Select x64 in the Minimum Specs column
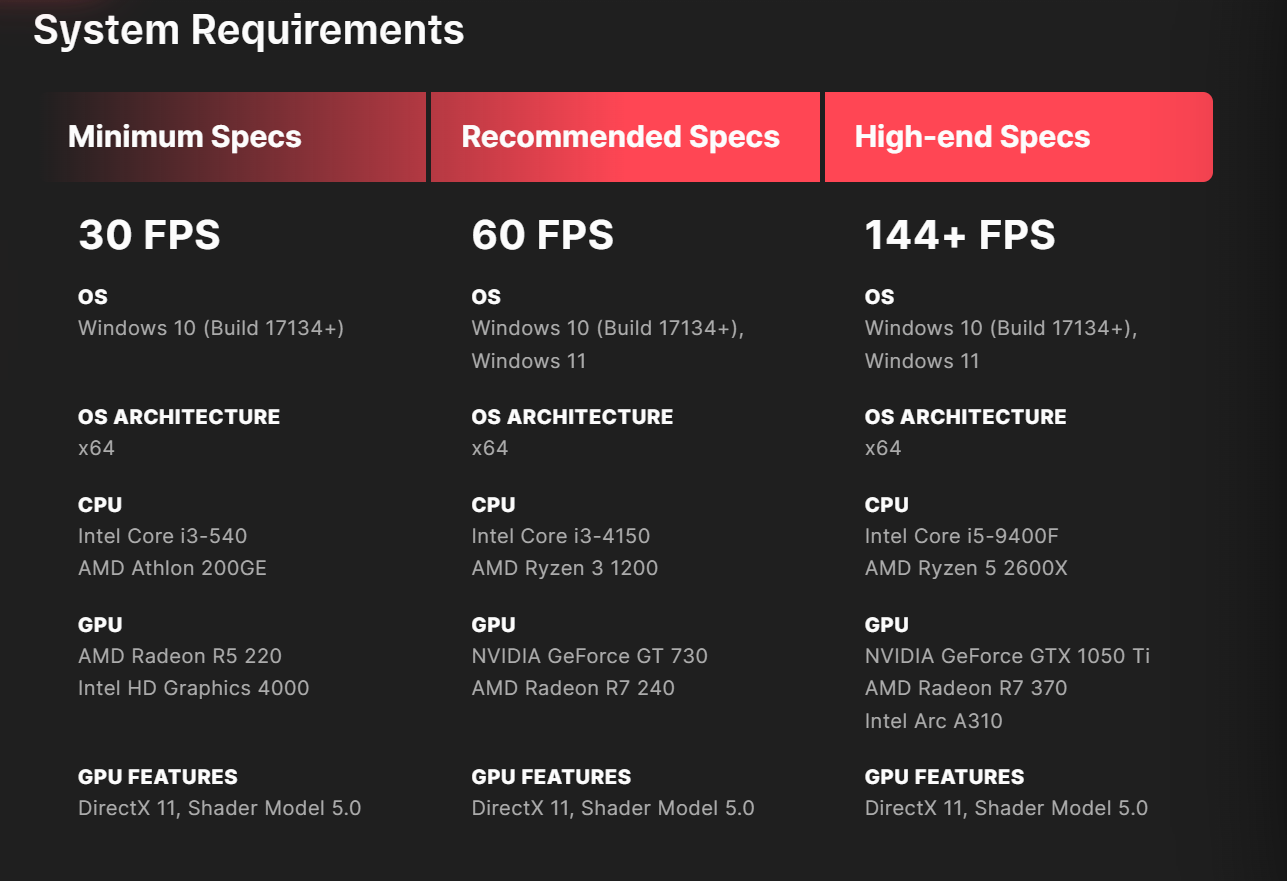Screen dimensions: 1287x881 coord(96,448)
